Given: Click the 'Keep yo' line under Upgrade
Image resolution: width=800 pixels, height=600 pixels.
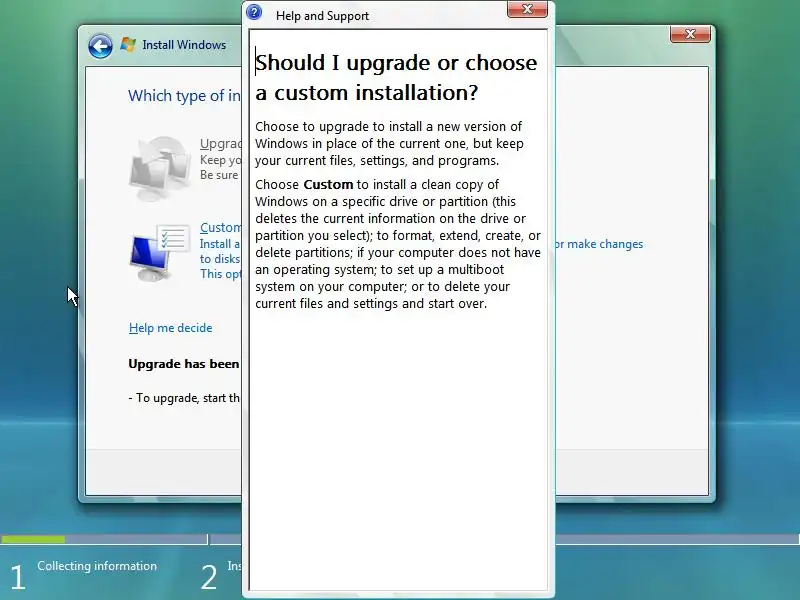Looking at the screenshot, I should point(220,160).
